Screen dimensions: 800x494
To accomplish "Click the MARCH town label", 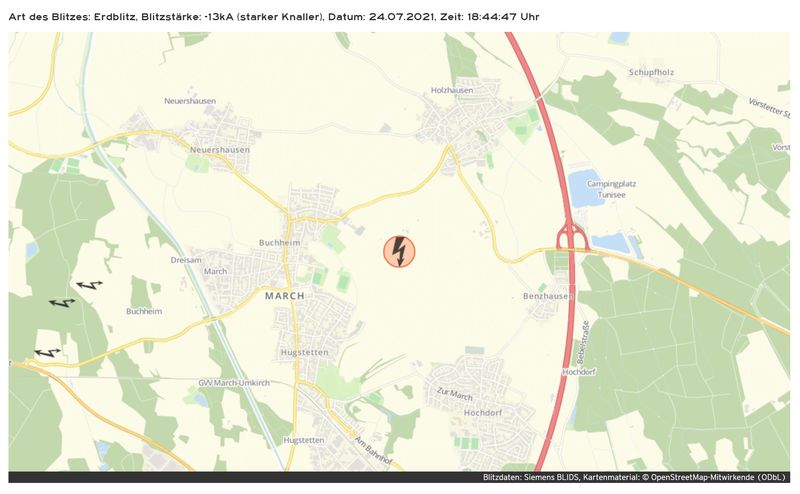I will point(285,296).
